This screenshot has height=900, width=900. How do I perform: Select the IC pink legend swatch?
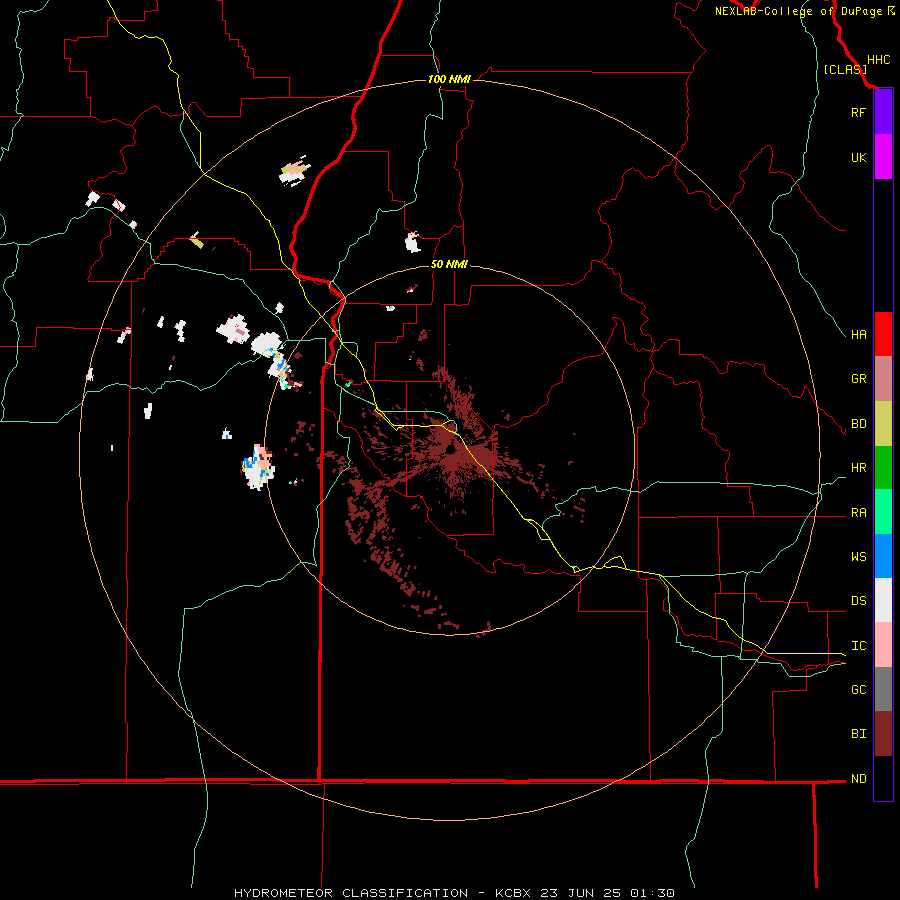(883, 645)
